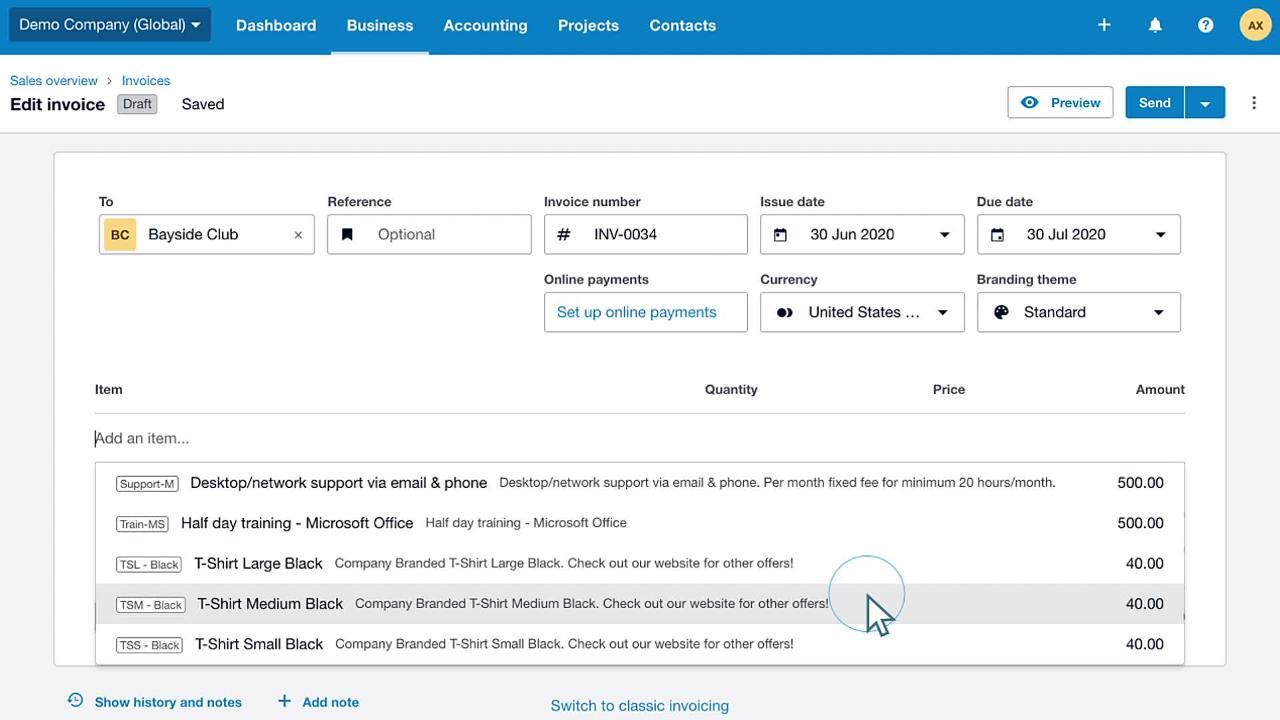The image size is (1280, 720).
Task: Click the Issue date calendar icon
Action: pos(781,235)
